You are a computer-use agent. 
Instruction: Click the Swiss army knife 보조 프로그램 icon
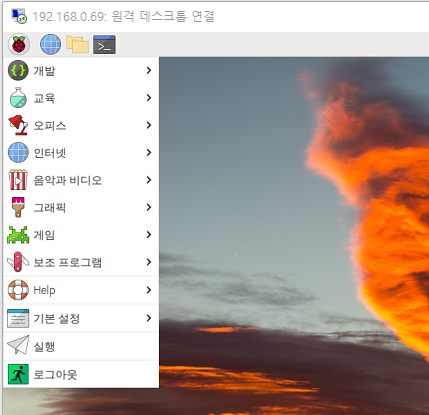pyautogui.click(x=18, y=262)
